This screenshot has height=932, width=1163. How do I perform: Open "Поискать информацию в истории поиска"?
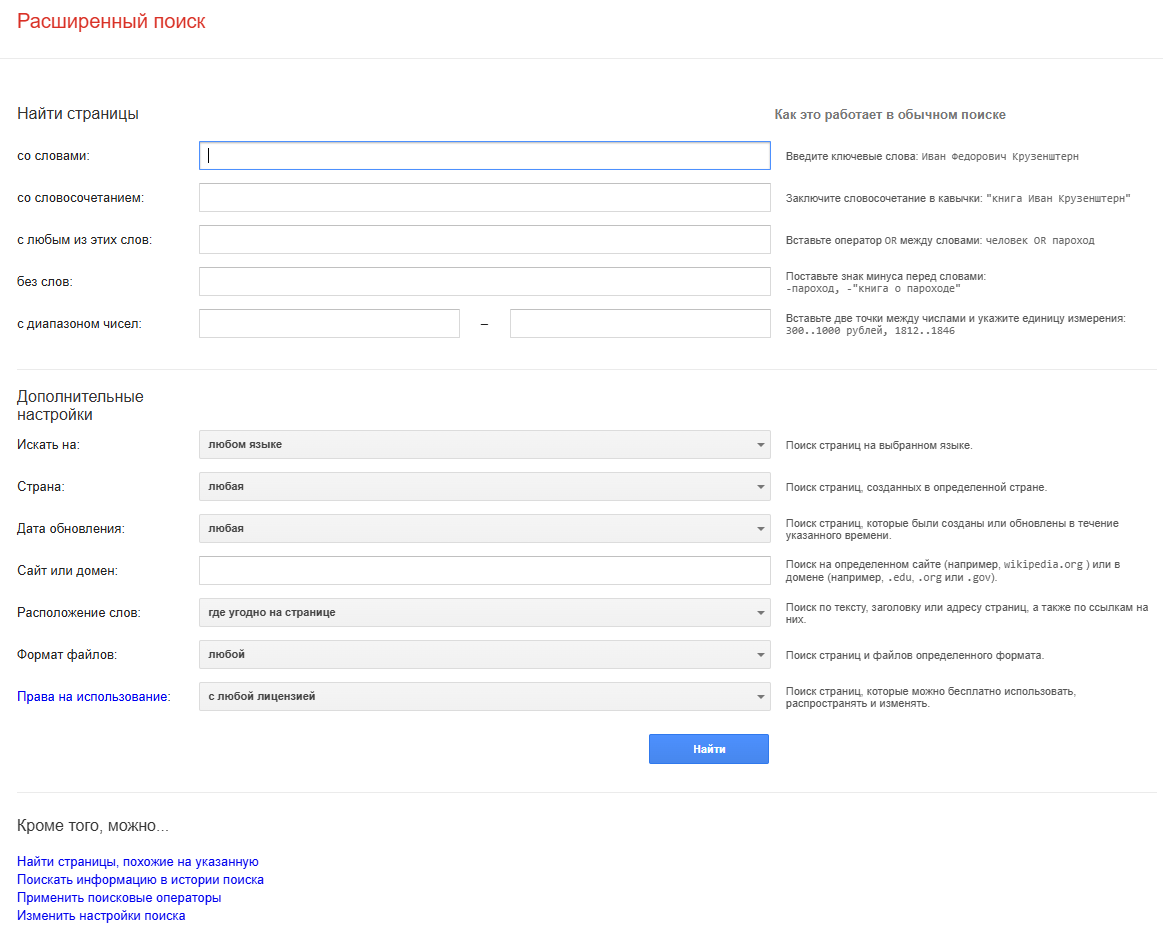(x=141, y=879)
